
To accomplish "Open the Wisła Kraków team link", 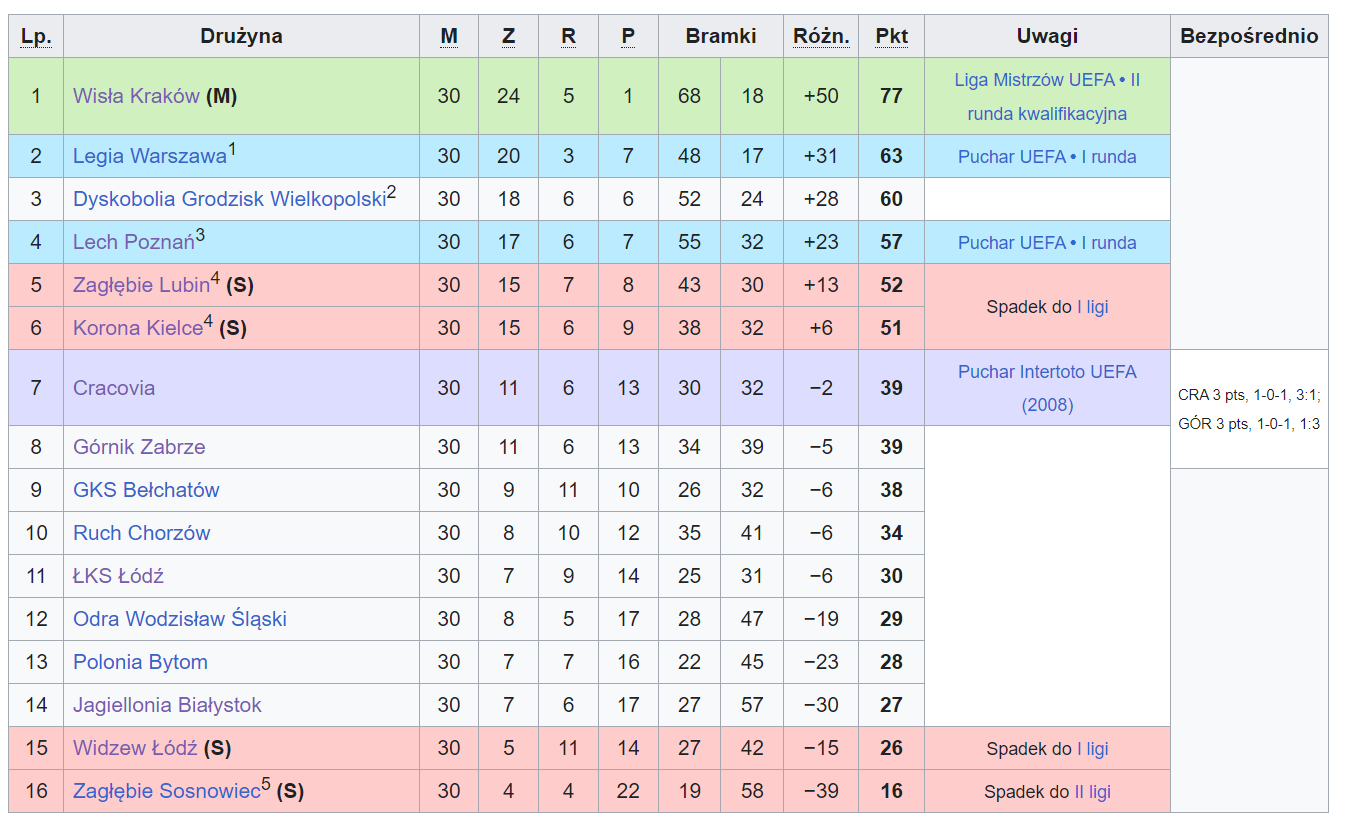I will pos(136,97).
